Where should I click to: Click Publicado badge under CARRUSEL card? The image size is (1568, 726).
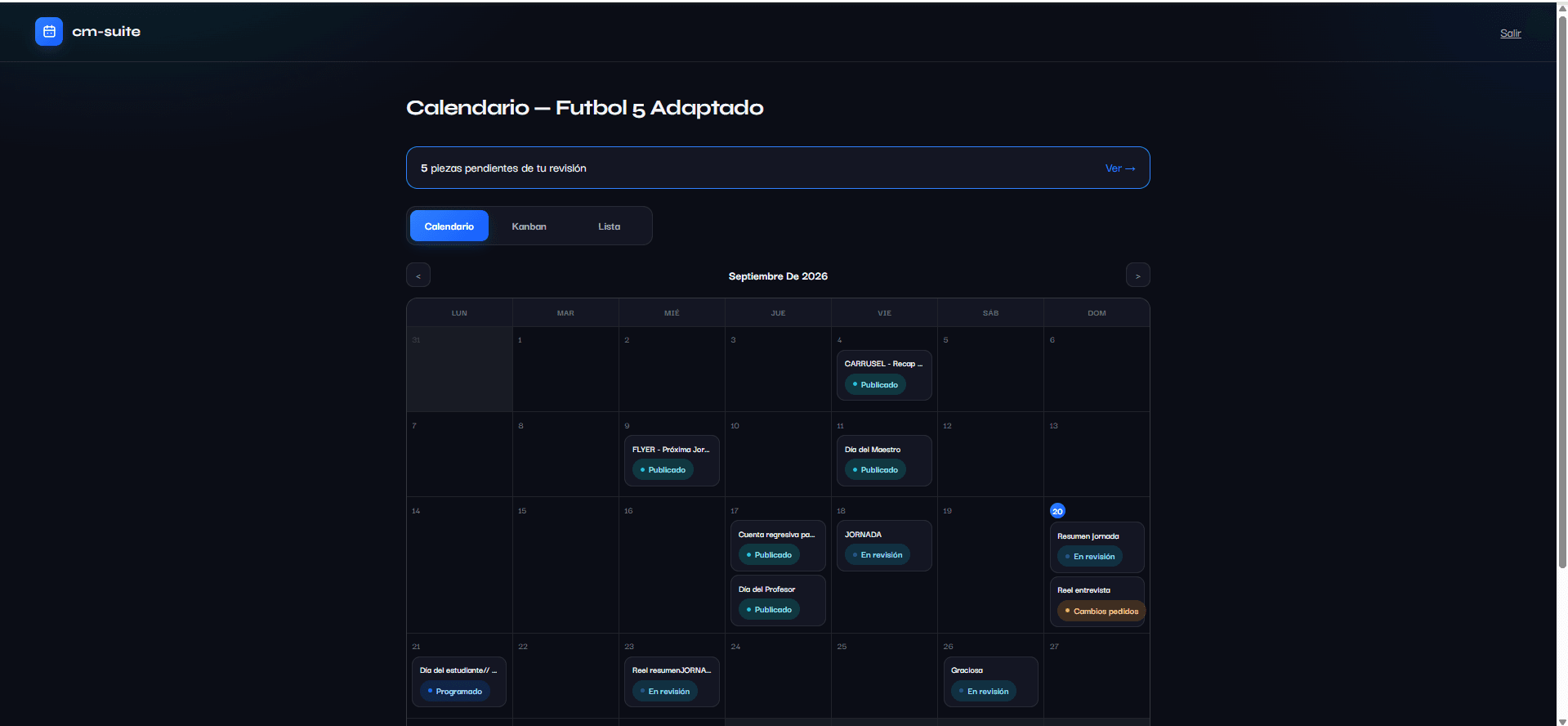(x=875, y=385)
